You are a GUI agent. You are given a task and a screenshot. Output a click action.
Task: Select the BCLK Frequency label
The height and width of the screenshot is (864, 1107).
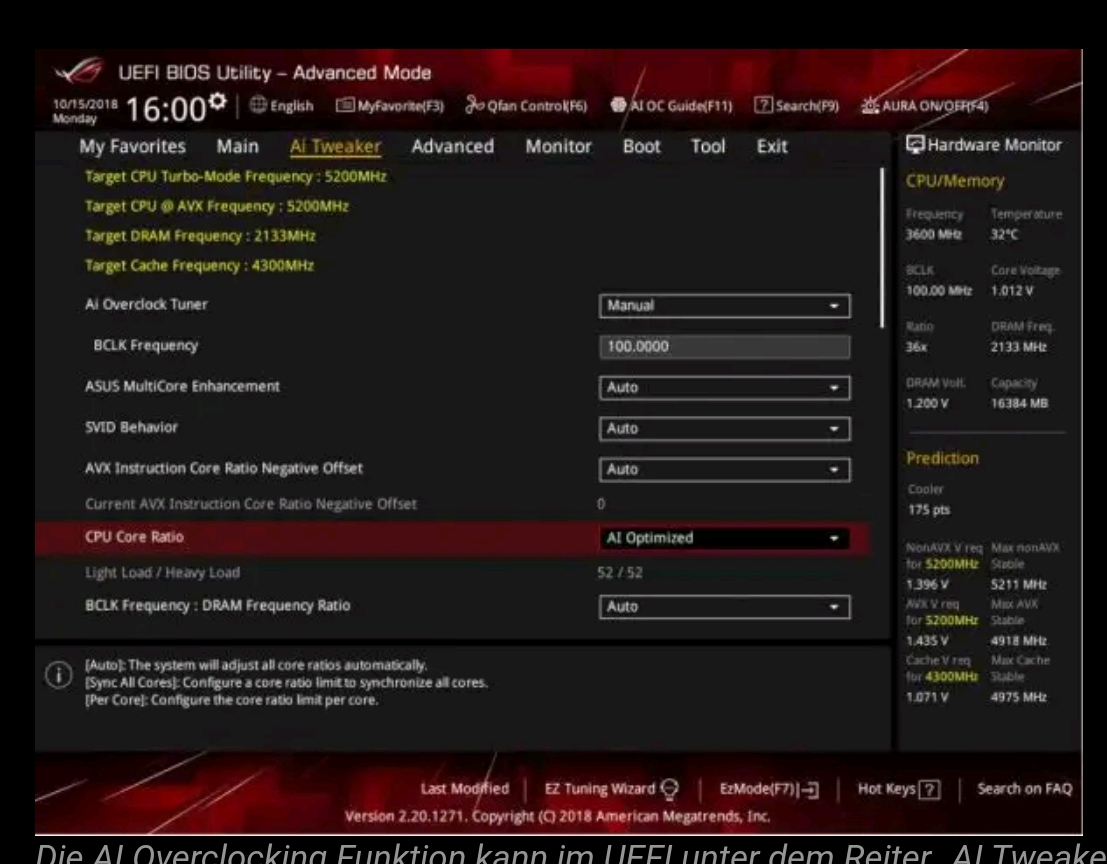click(x=145, y=345)
